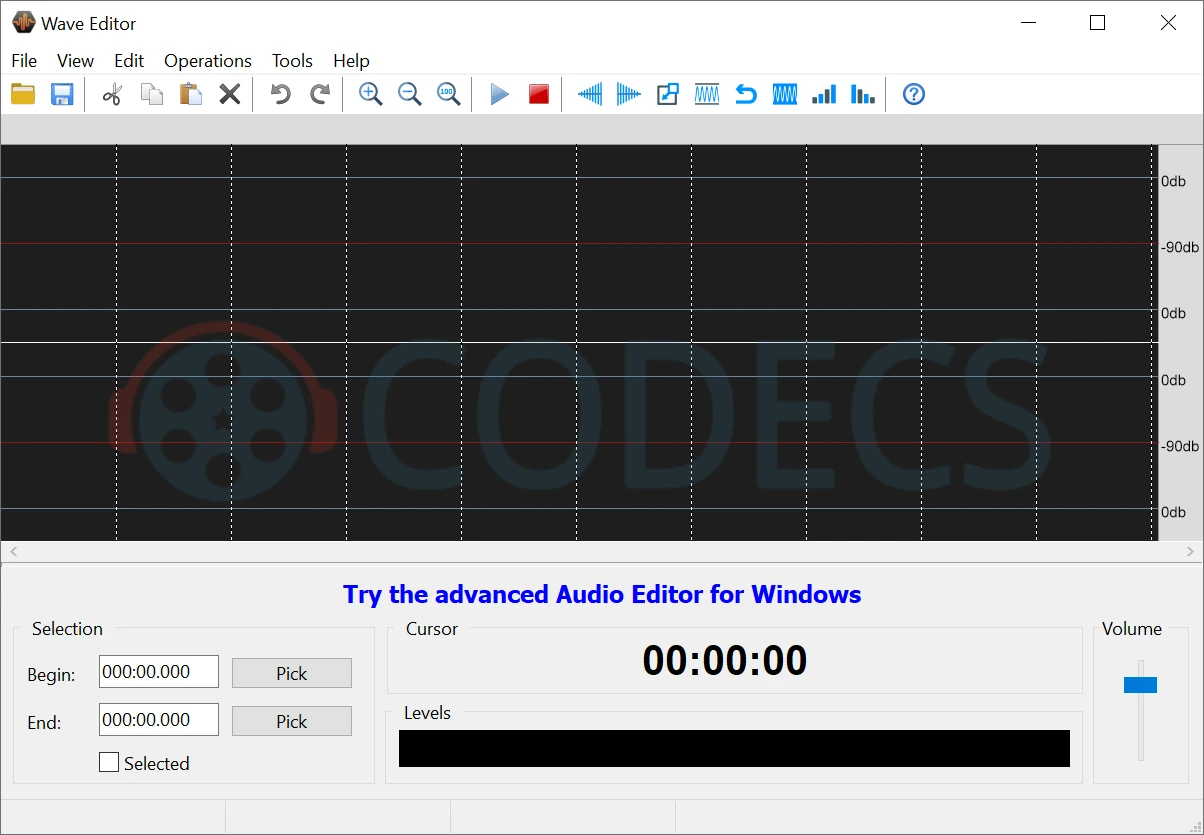This screenshot has height=835, width=1204.
Task: Click the zoom 100% magnifier icon
Action: point(449,94)
